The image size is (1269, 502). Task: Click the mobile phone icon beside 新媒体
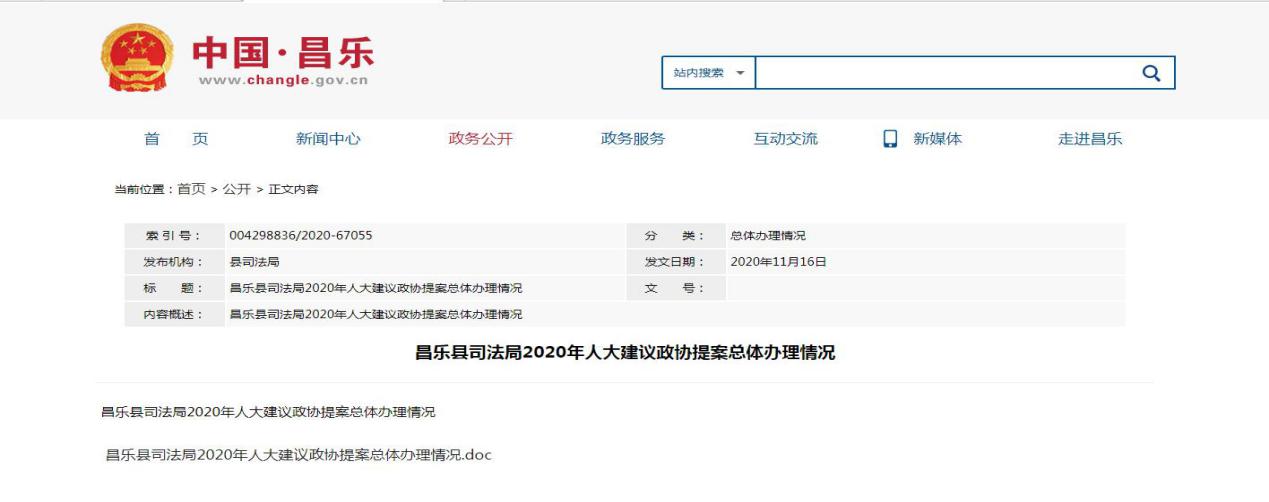tap(890, 139)
